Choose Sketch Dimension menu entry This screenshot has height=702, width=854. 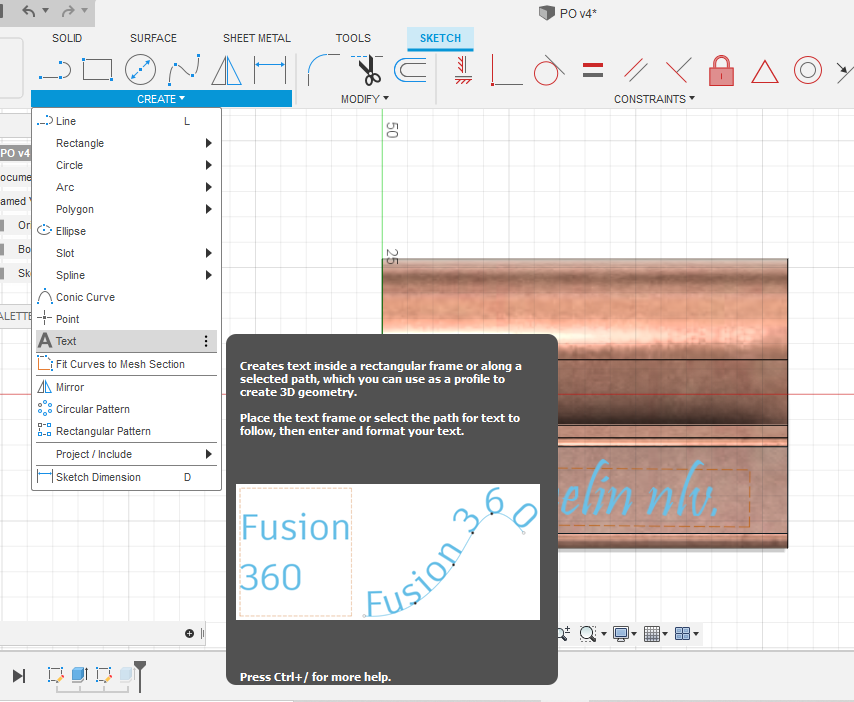(126, 477)
